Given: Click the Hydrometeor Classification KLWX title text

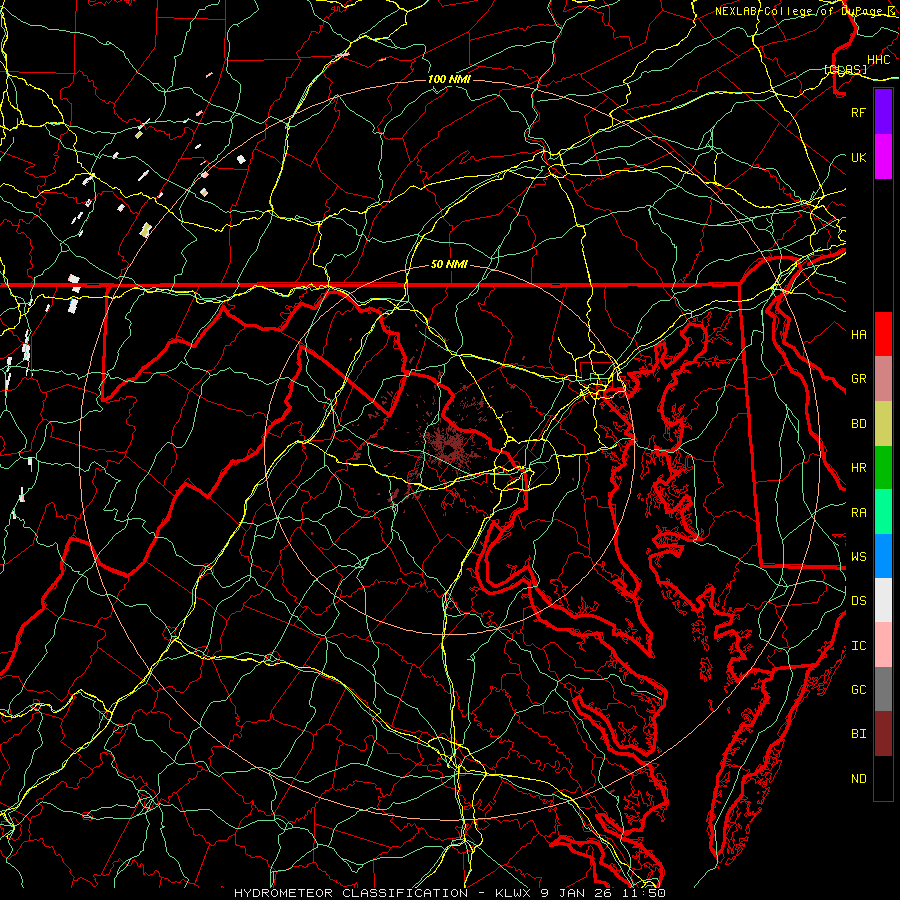Looking at the screenshot, I should point(449,893).
